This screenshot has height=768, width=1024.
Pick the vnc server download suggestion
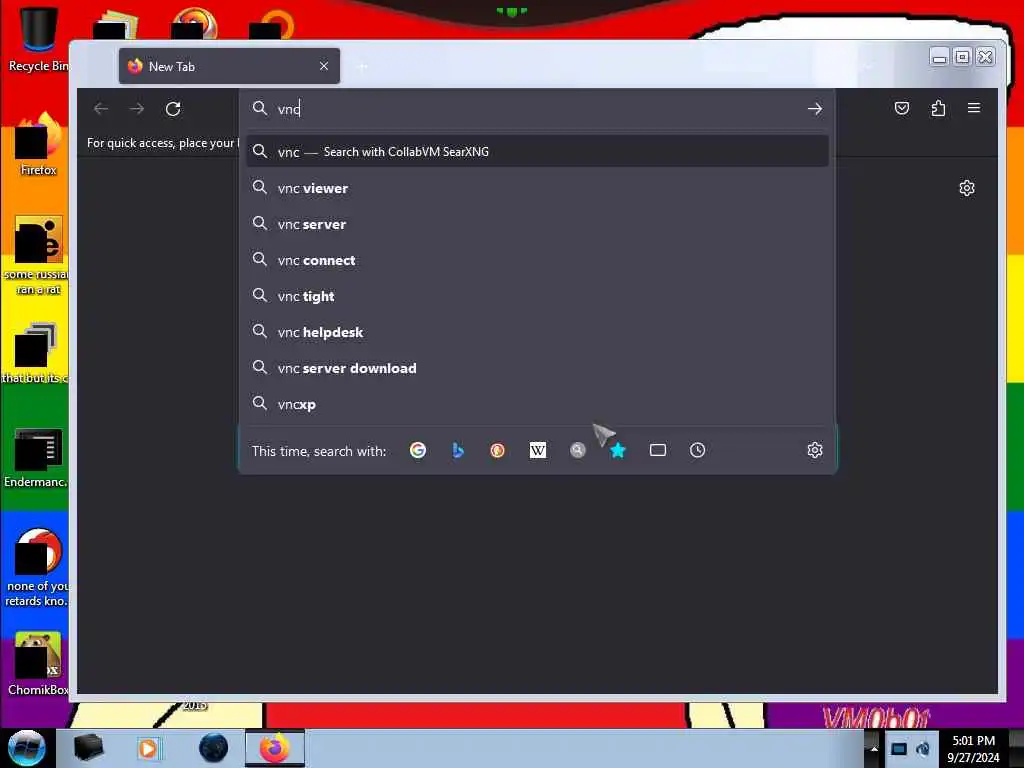(537, 368)
